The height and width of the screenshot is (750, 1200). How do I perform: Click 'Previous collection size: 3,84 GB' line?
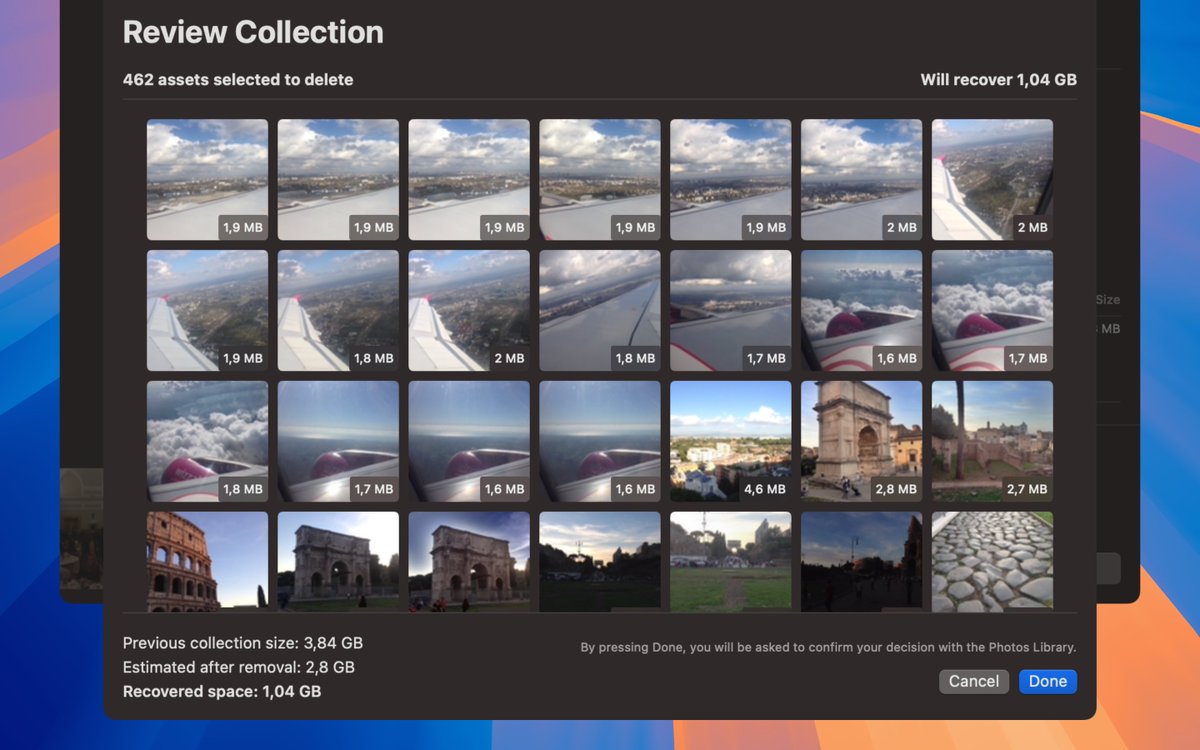click(x=243, y=643)
